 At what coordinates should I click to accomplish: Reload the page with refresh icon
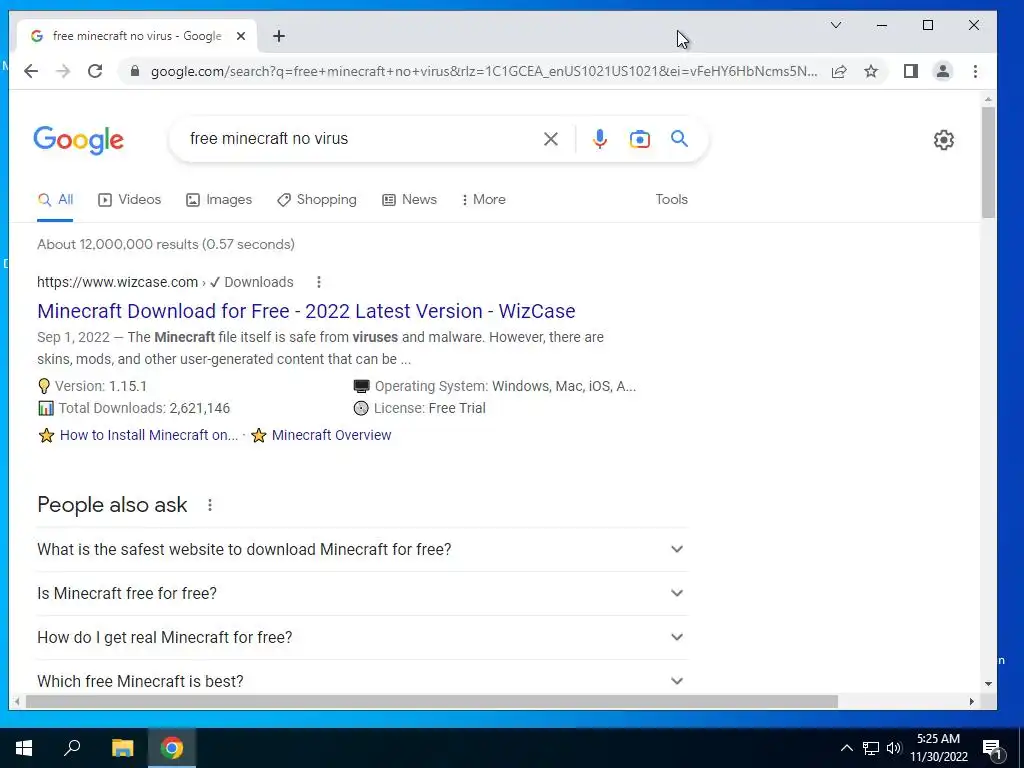tap(95, 71)
